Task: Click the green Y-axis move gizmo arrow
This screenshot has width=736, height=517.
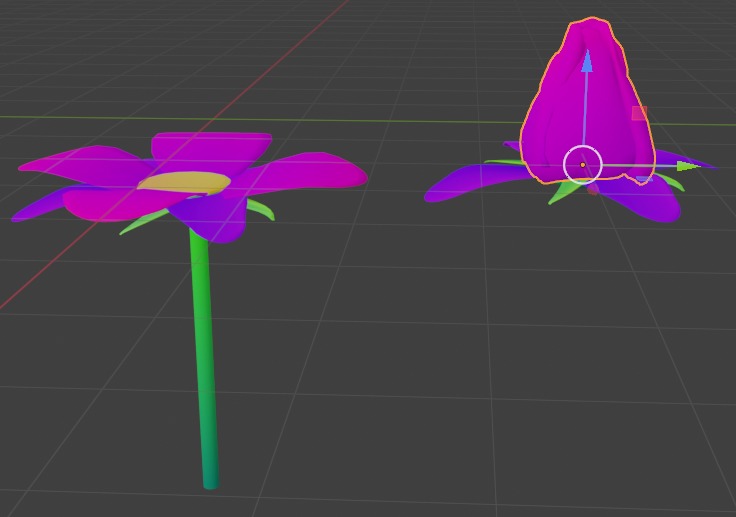Action: (689, 166)
